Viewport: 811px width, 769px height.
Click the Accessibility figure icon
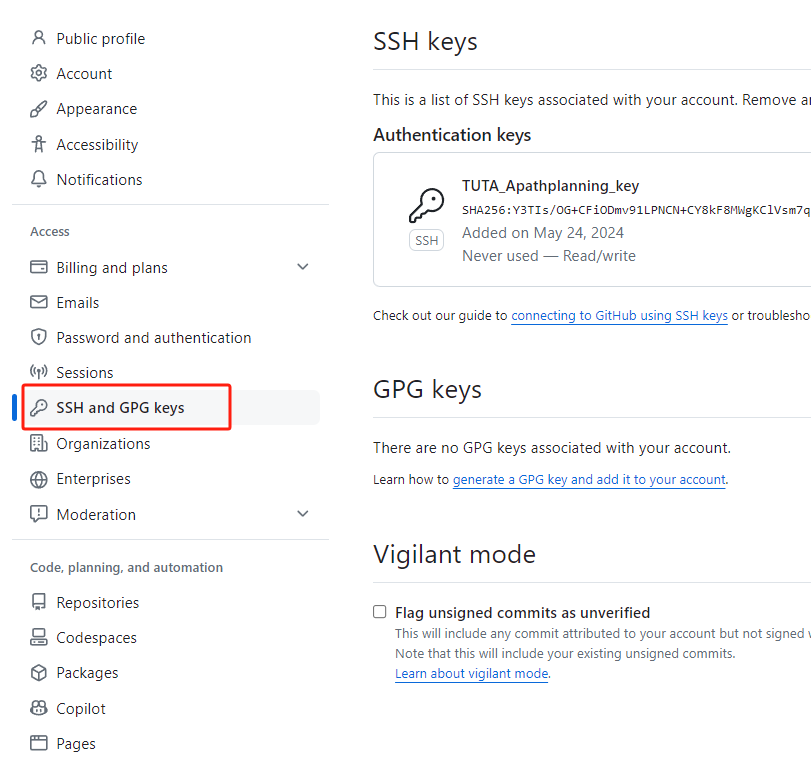(39, 144)
